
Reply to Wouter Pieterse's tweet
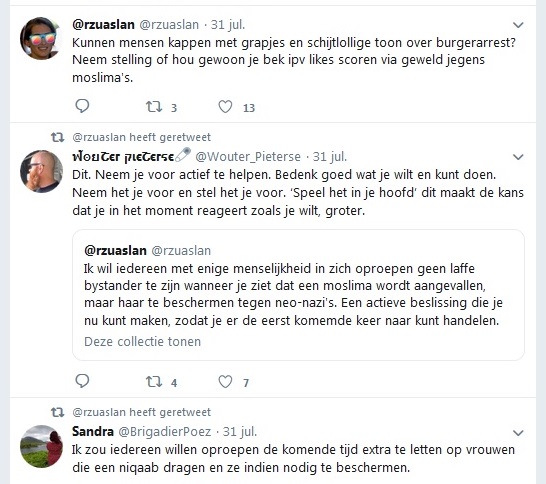82,381
